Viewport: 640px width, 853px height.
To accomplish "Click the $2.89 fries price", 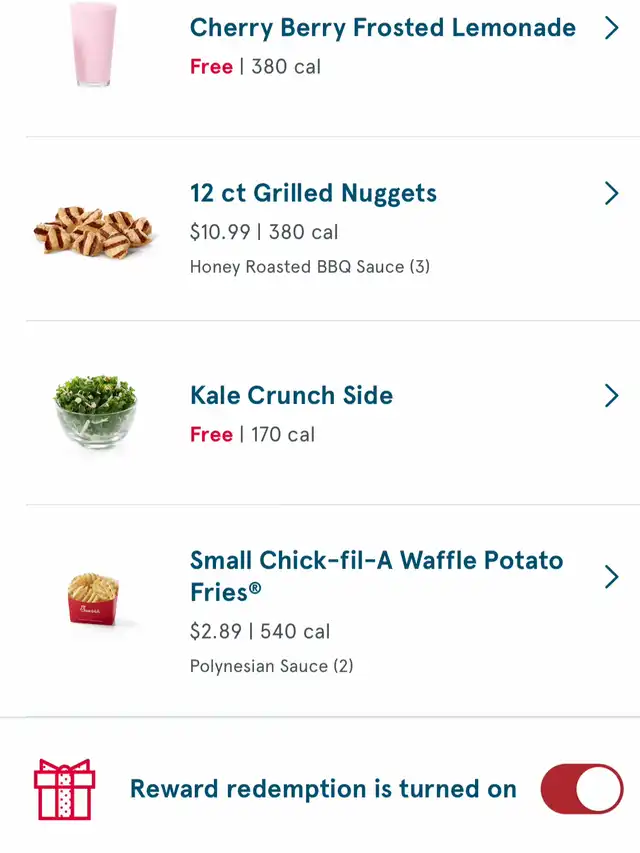I will coord(216,632).
